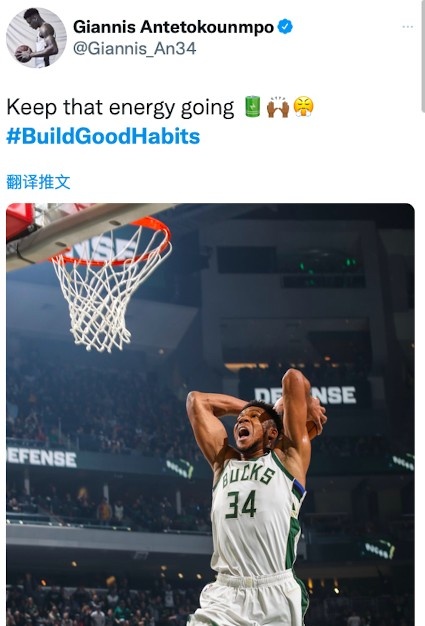Open the Giannis Antetokounmpo display name

[x=174, y=27]
